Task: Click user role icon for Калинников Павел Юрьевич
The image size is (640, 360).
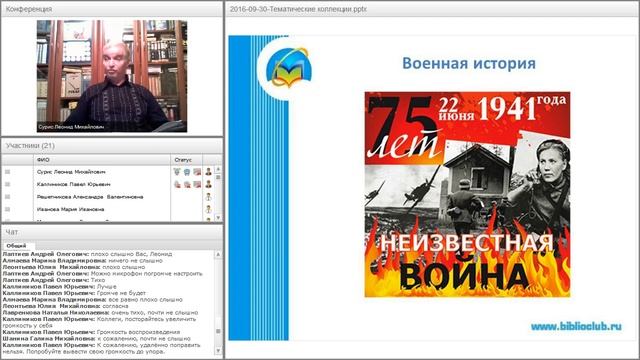Action: click(209, 184)
